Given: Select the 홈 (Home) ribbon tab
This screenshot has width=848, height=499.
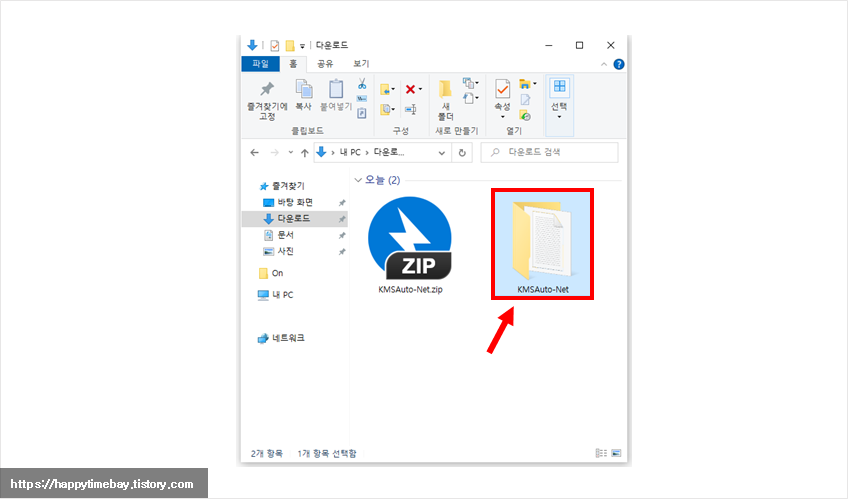Looking at the screenshot, I should point(293,64).
